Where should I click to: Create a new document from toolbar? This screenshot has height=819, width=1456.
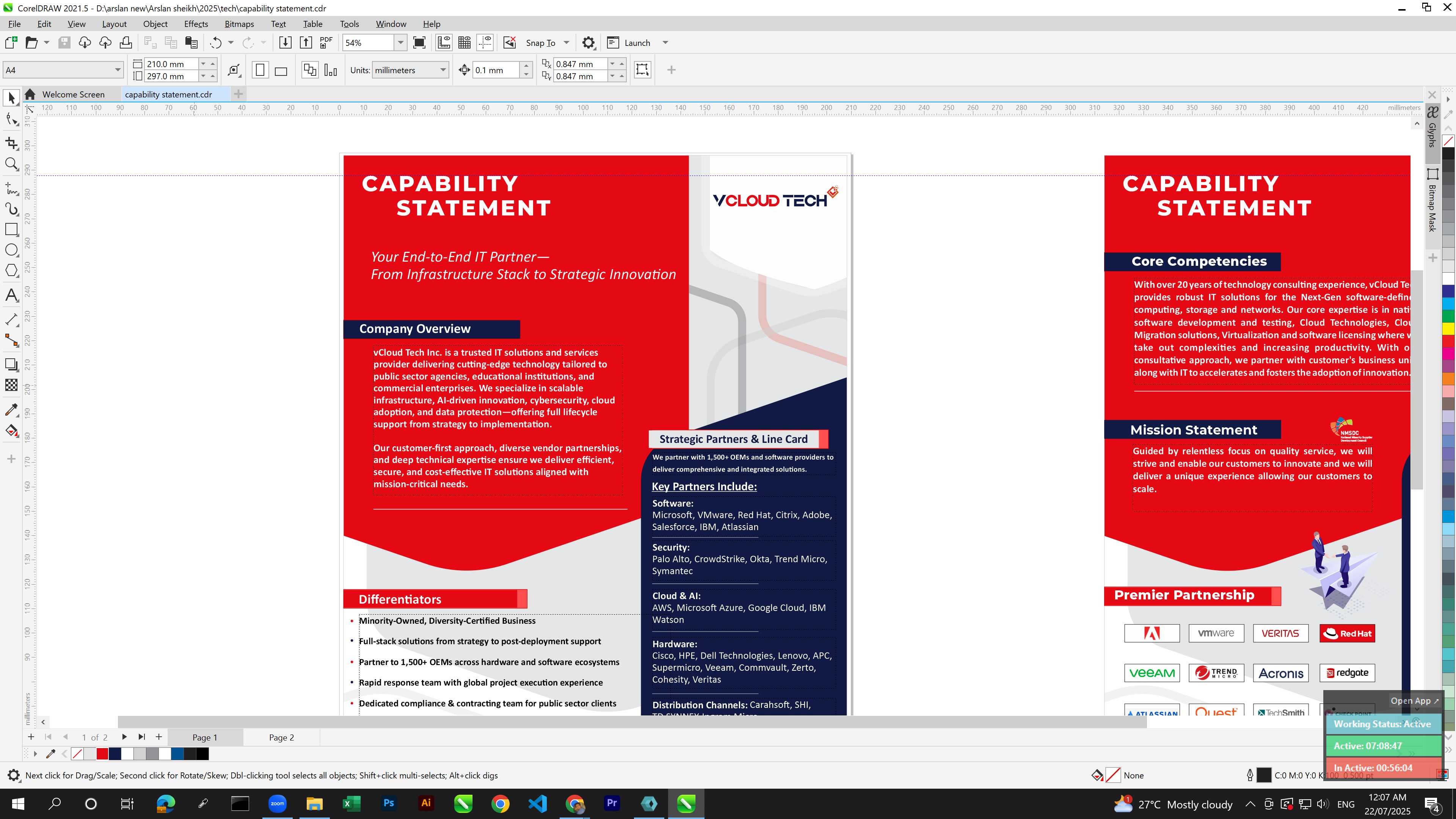11,42
